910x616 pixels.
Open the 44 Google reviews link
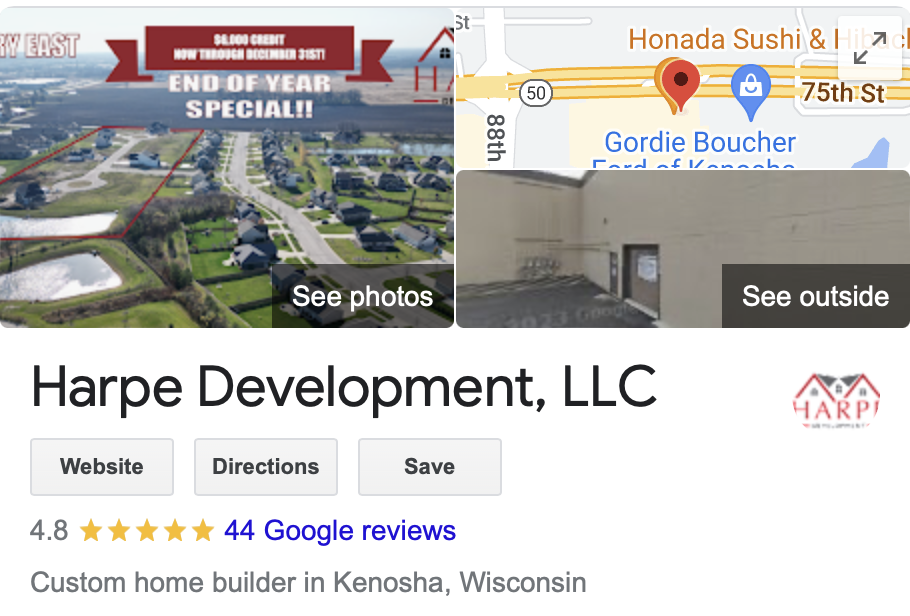coord(340,531)
